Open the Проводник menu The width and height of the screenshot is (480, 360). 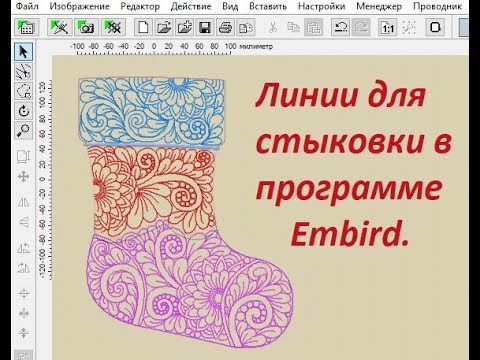pos(437,6)
